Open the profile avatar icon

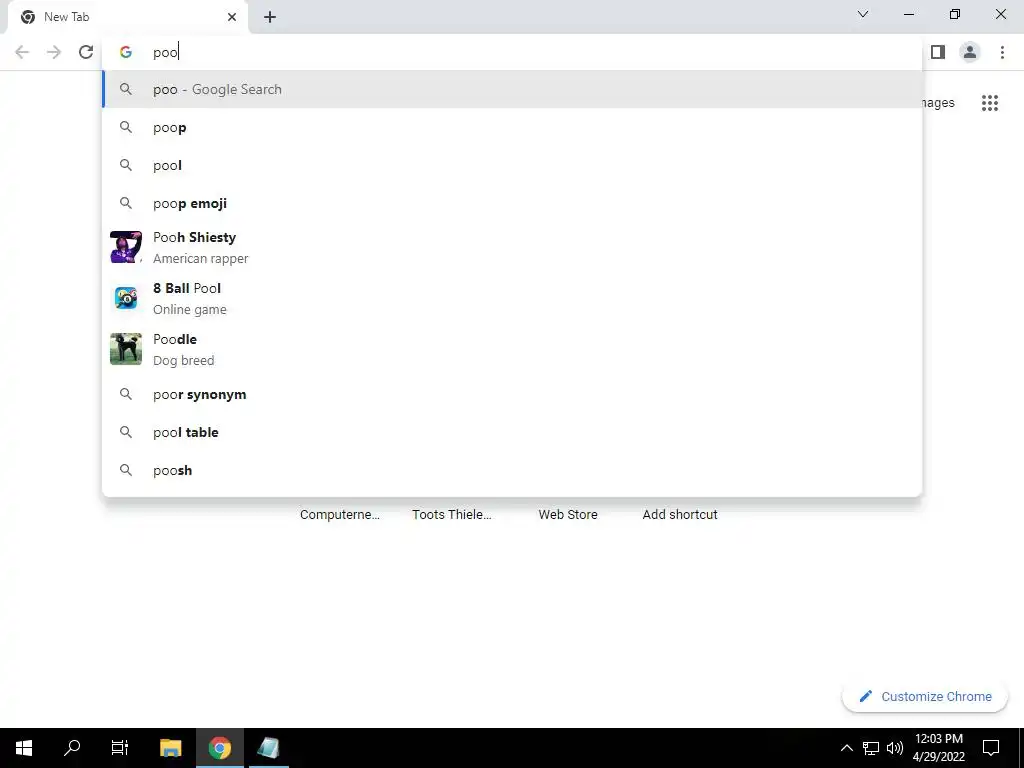(x=970, y=52)
